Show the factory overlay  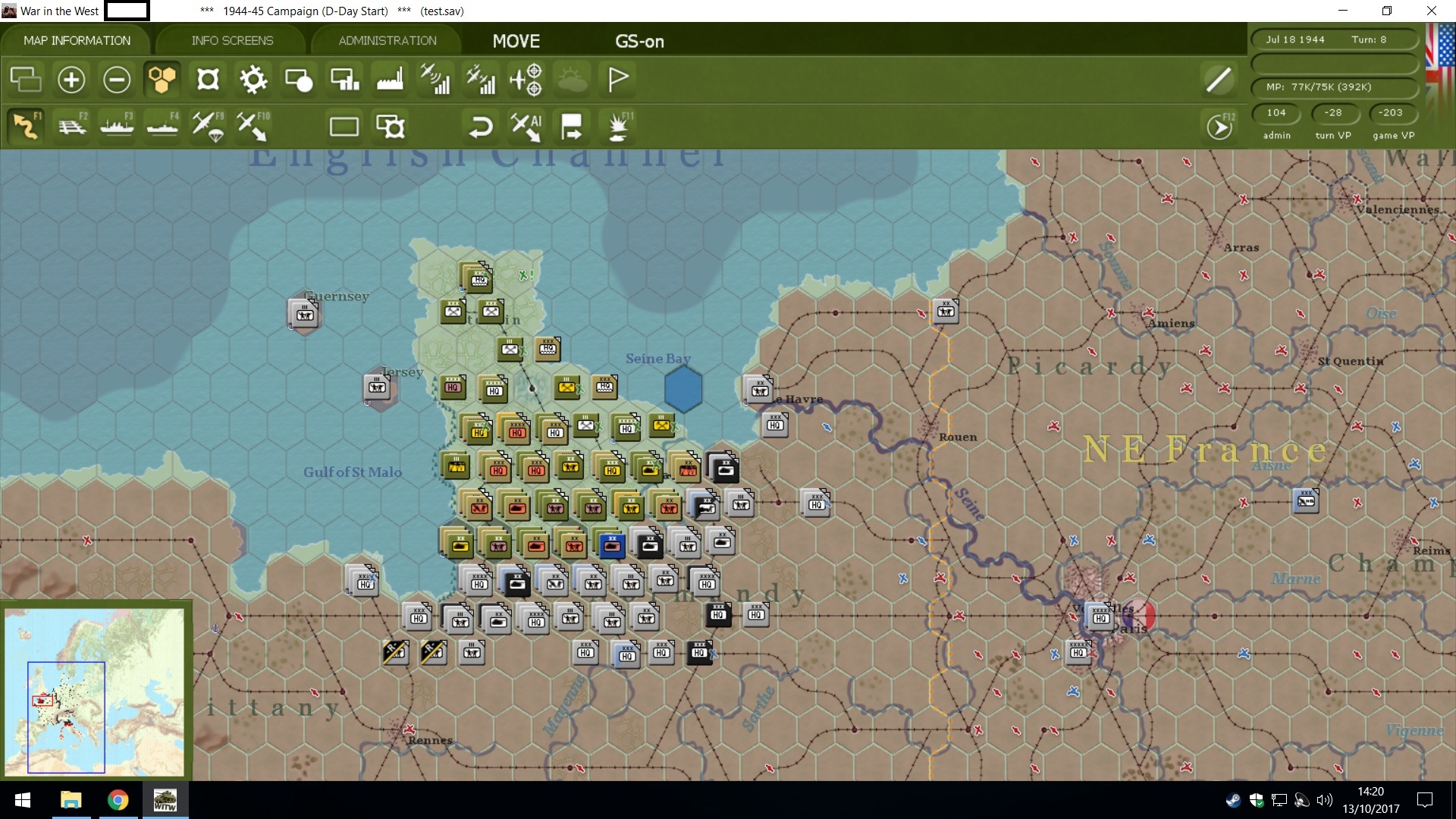(390, 79)
